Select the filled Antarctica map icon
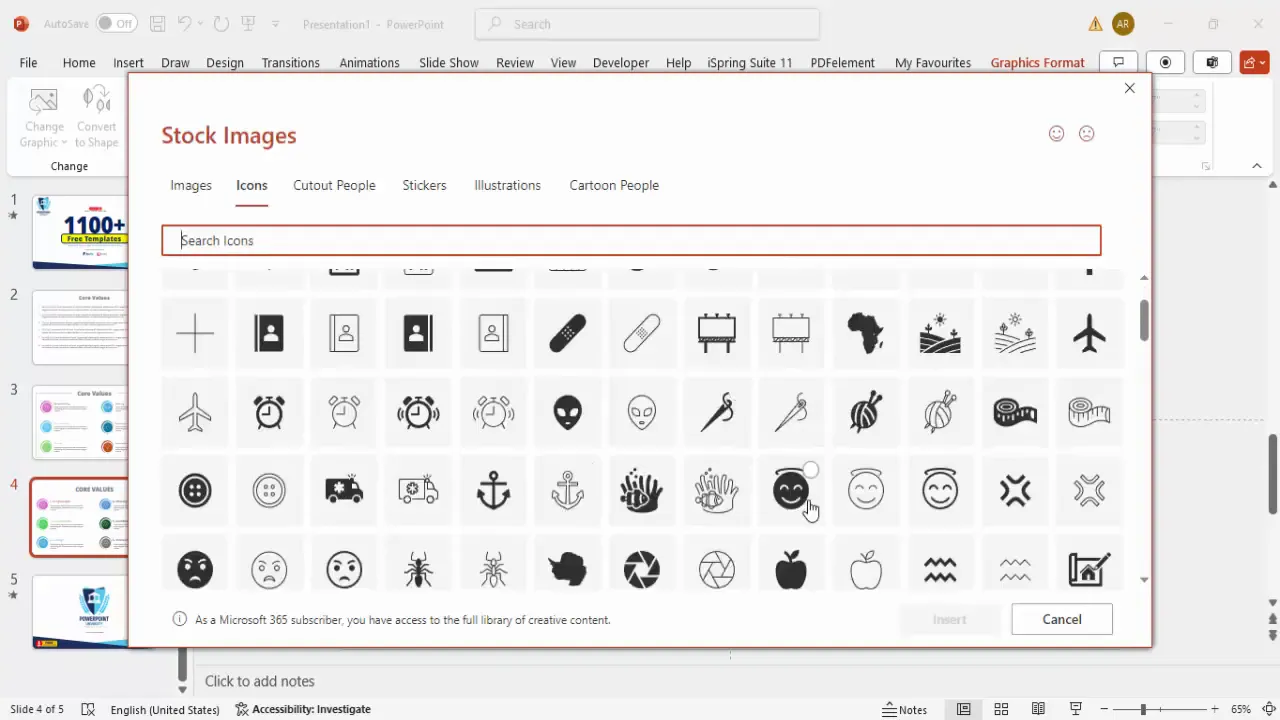The width and height of the screenshot is (1280, 720). 567,570
